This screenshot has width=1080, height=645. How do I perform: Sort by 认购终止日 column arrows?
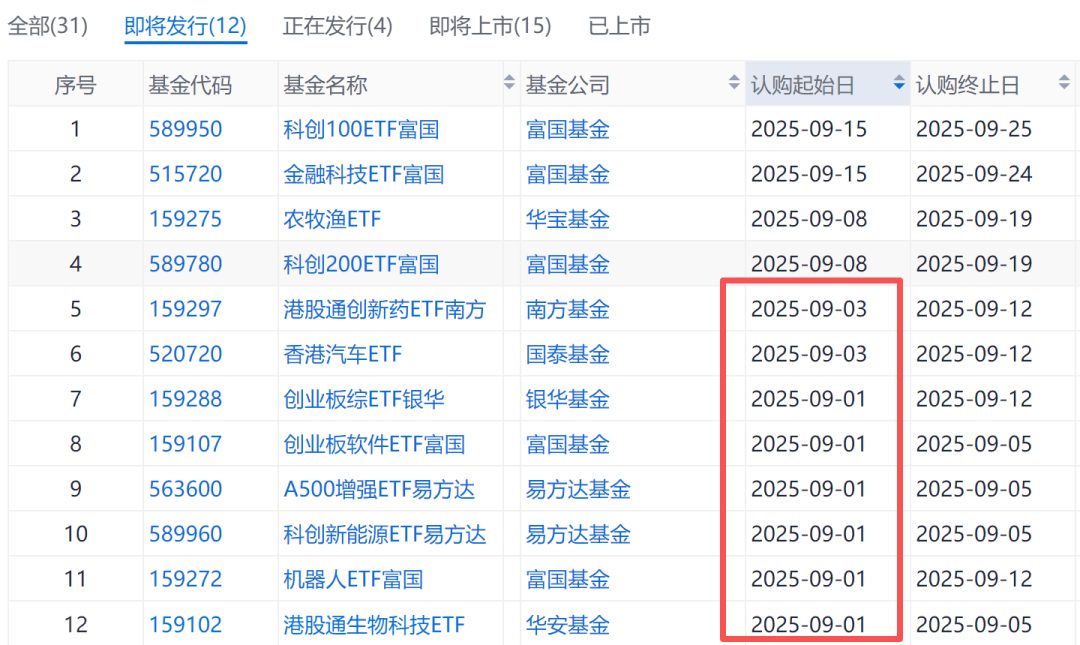pos(1064,84)
